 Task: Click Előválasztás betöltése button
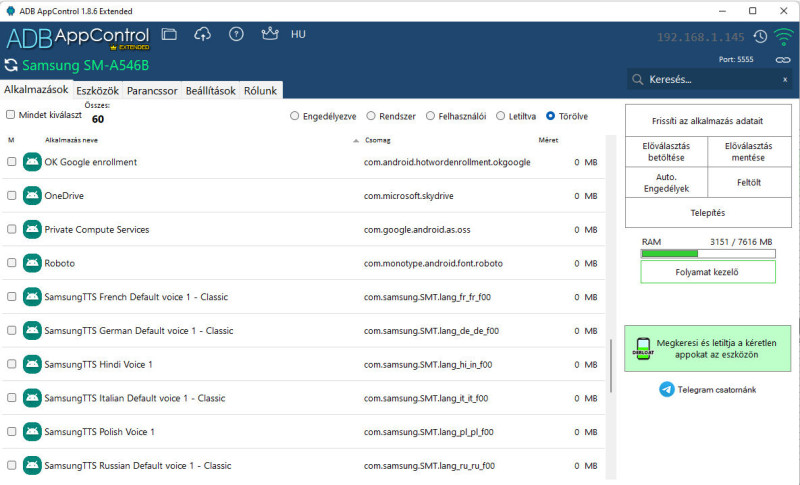click(x=666, y=151)
